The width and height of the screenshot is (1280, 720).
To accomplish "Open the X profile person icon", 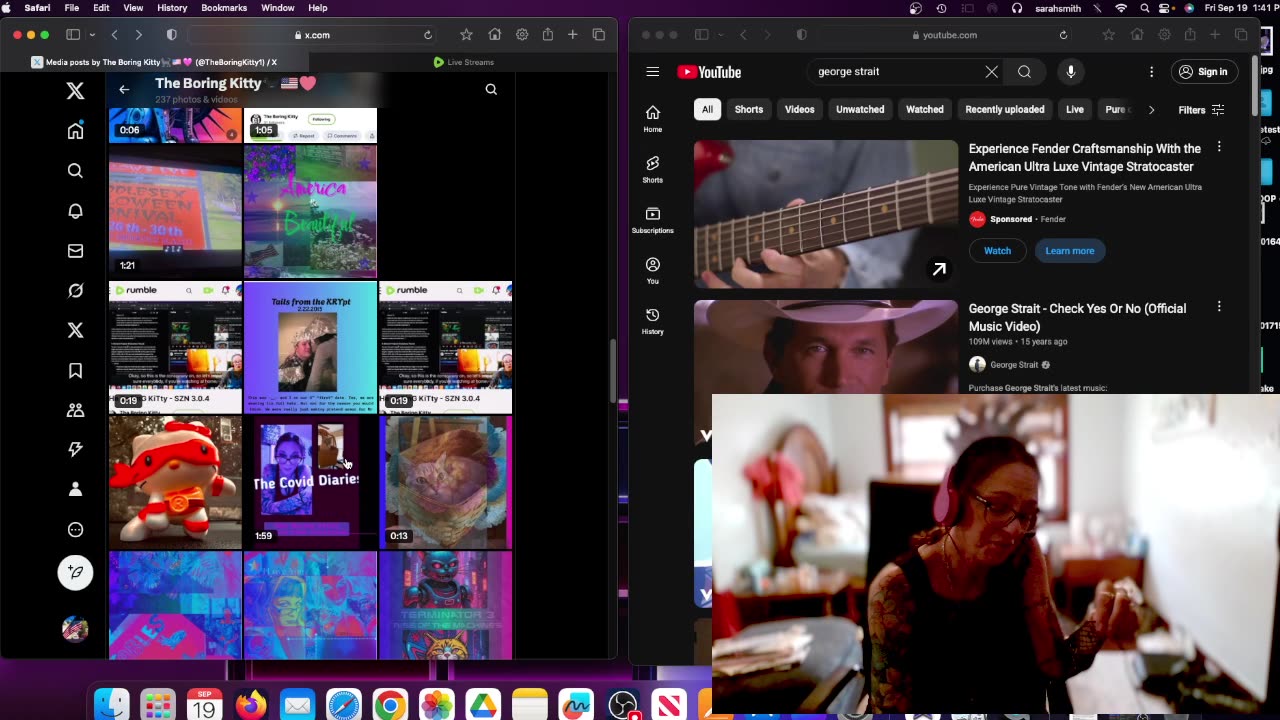I will [x=75, y=489].
